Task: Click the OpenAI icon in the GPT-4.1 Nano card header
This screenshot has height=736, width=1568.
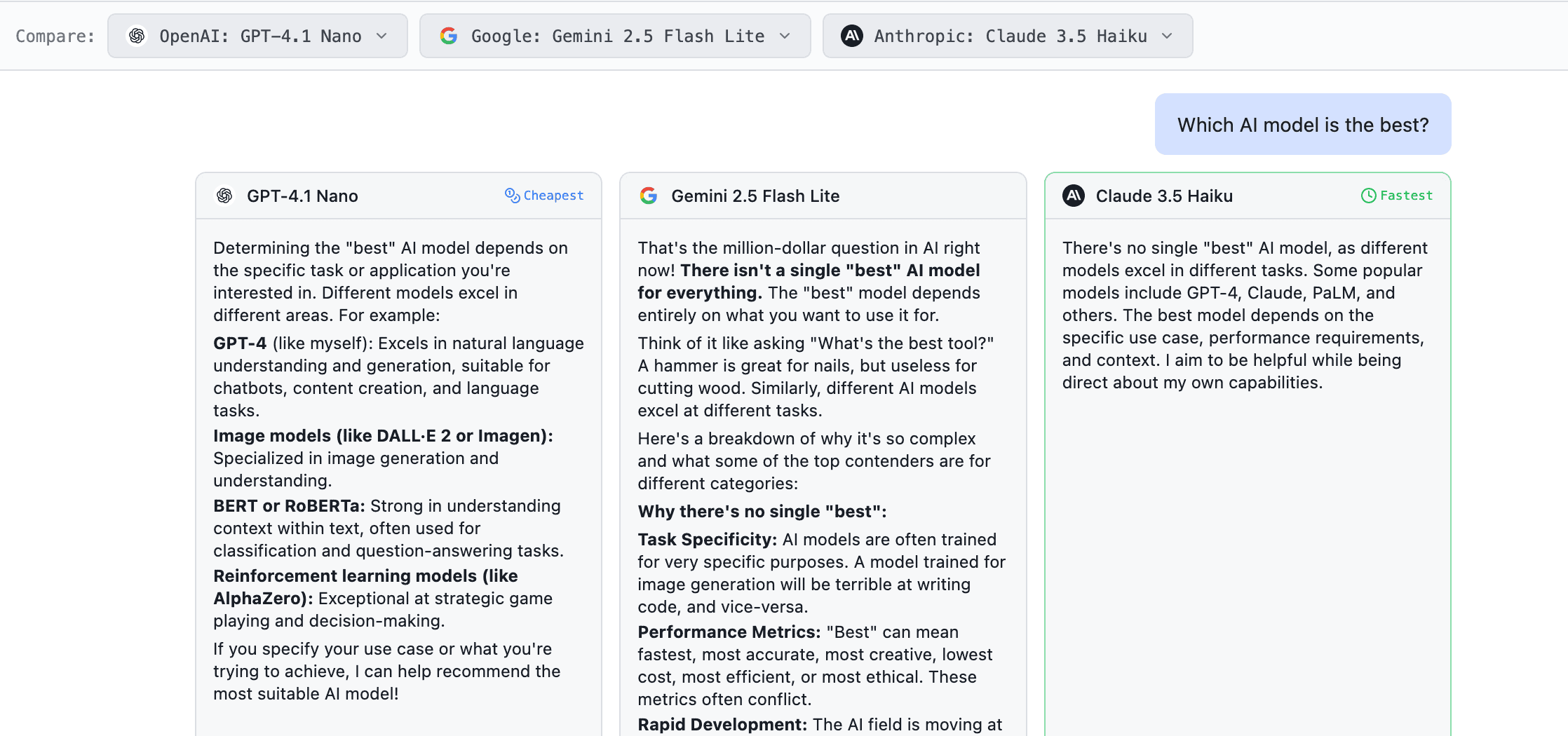Action: [224, 196]
